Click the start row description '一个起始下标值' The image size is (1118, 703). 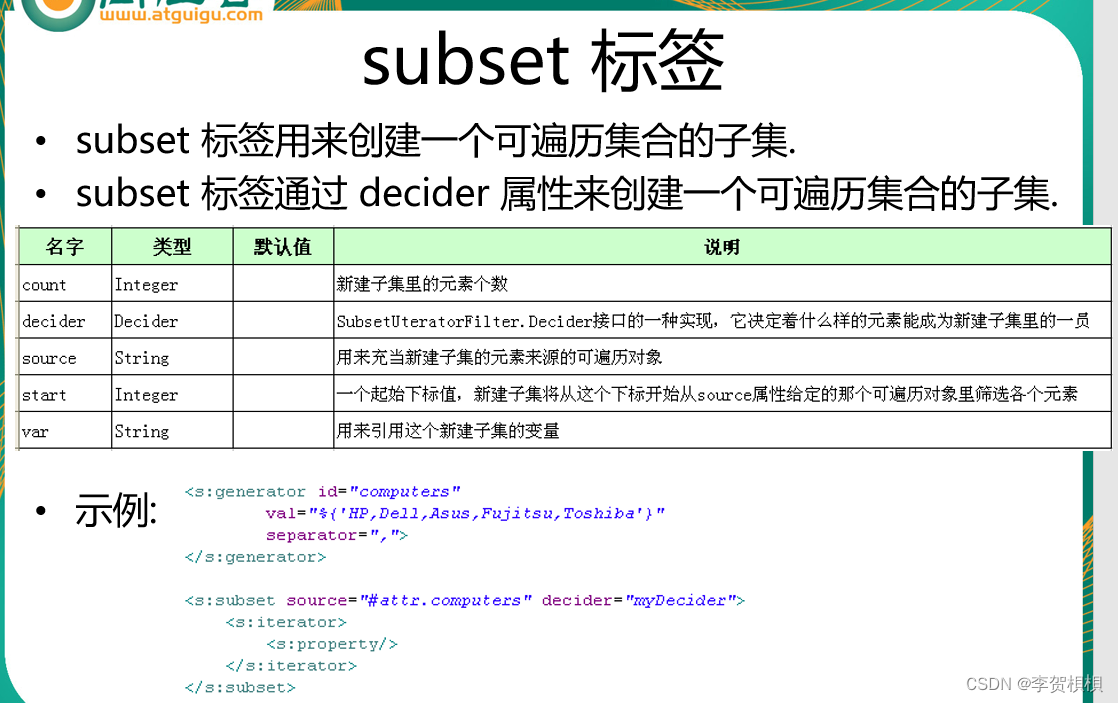(x=707, y=394)
